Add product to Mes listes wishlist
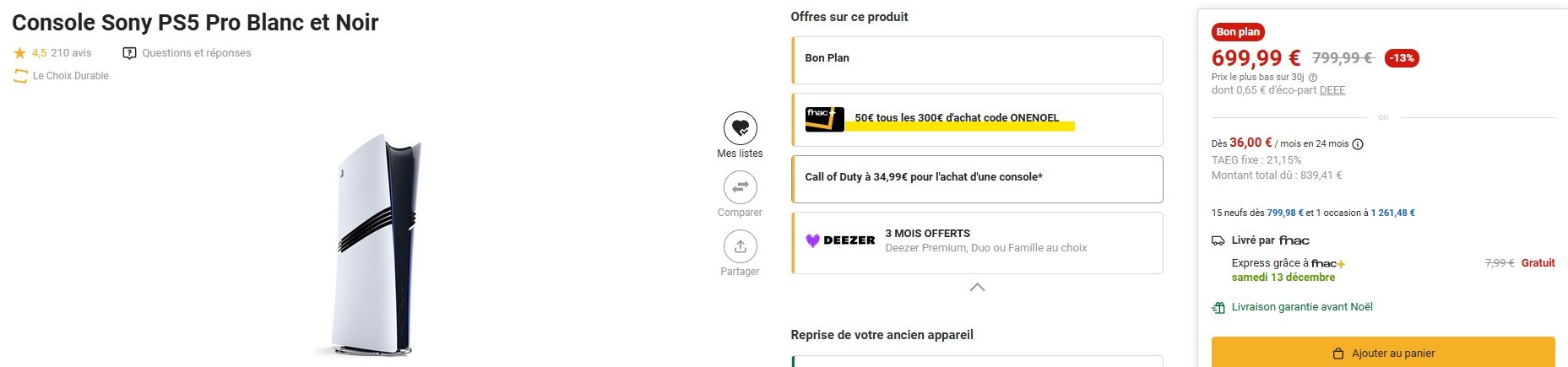 point(740,128)
